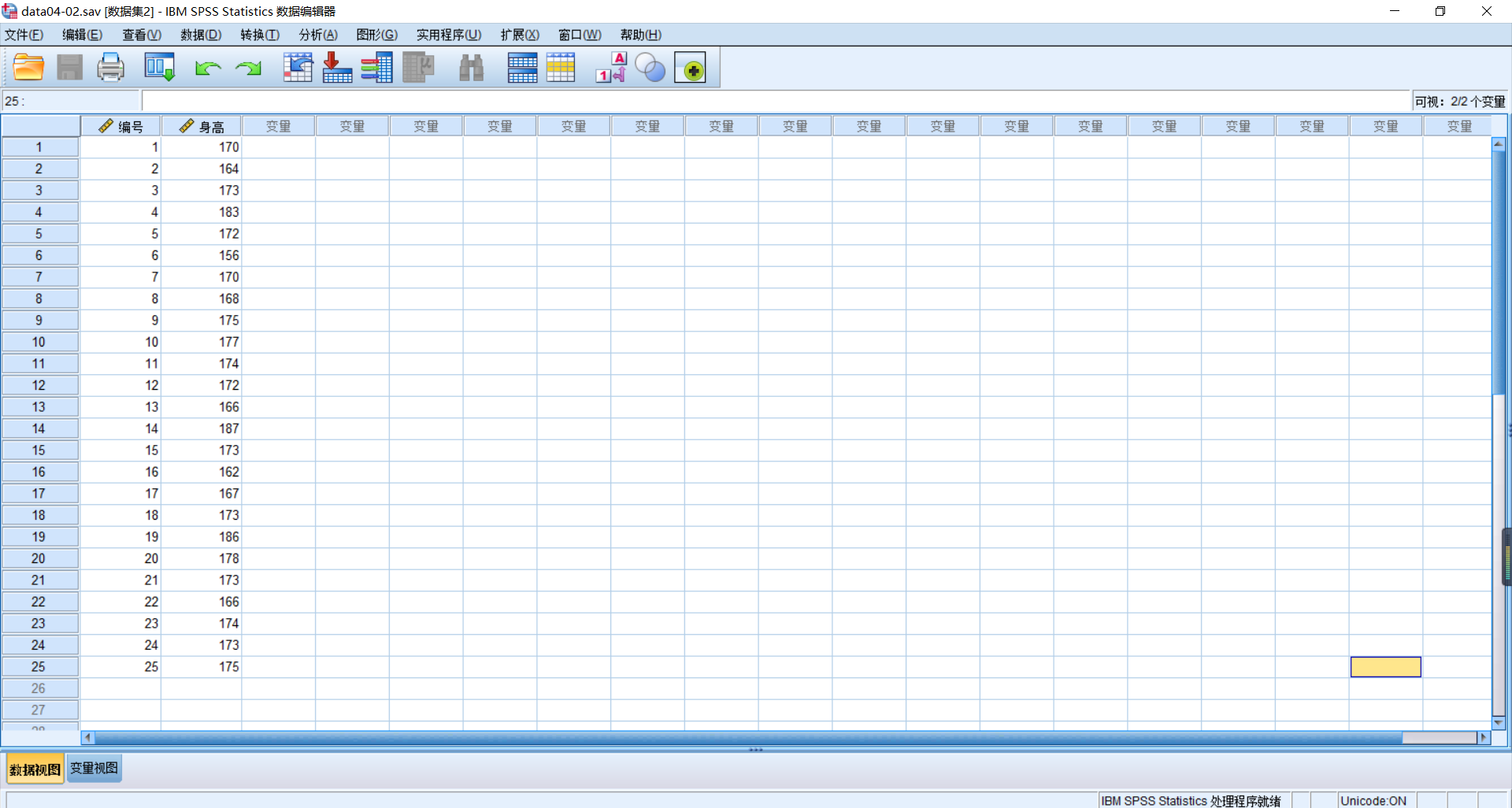Click 编号 value 22 cell

pyautogui.click(x=121, y=602)
